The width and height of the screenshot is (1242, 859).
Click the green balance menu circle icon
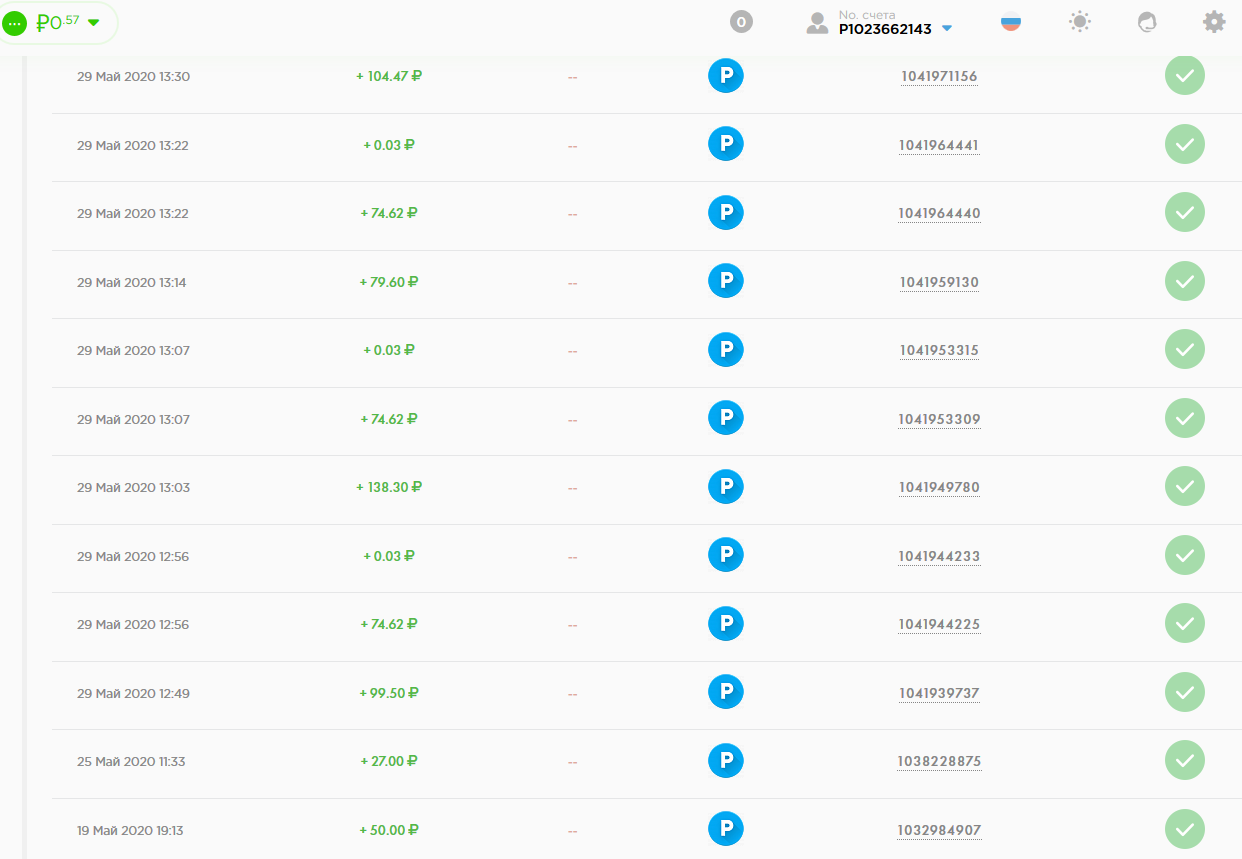click(15, 23)
